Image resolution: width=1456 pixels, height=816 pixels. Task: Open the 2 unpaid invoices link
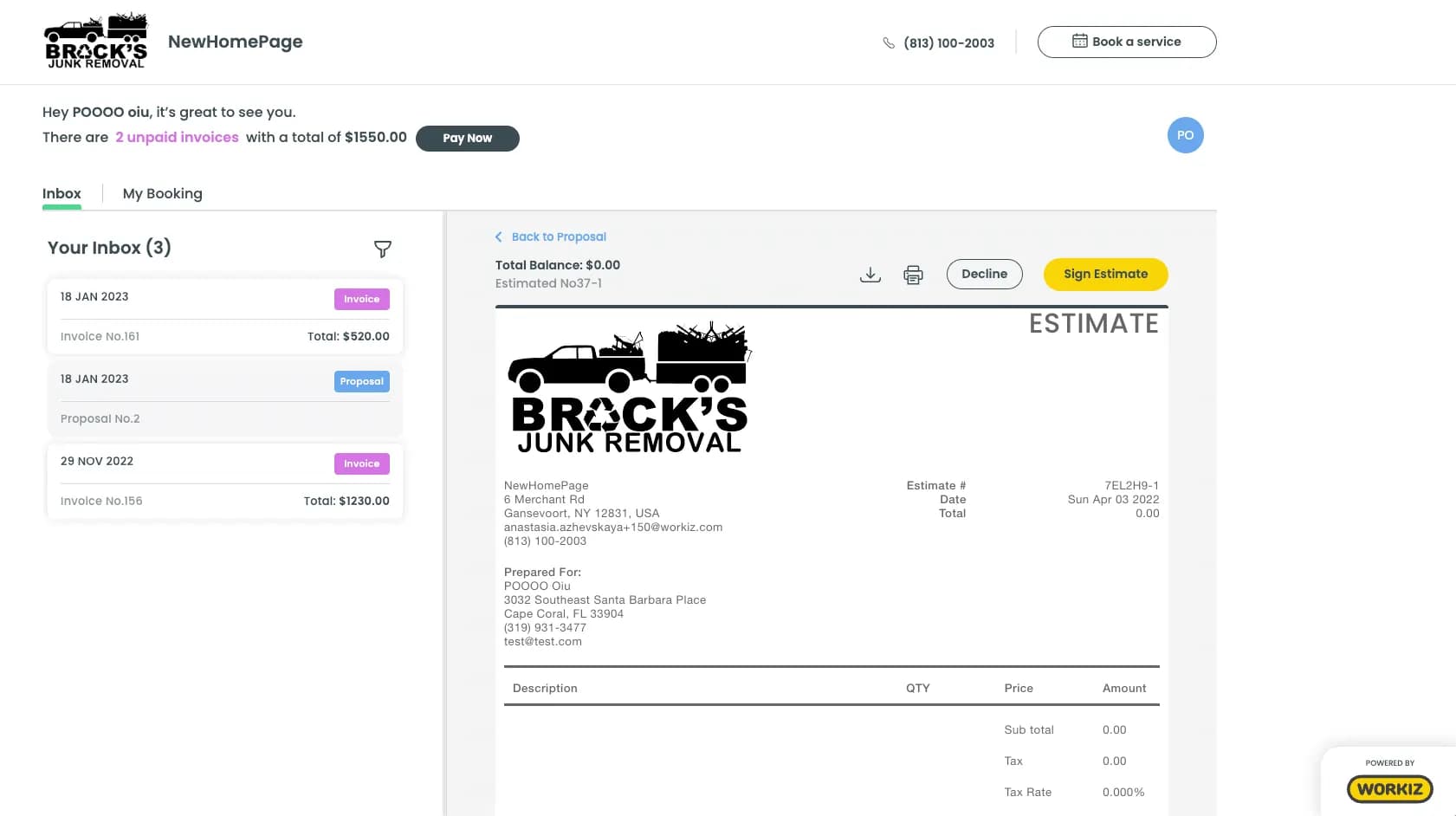pos(177,137)
